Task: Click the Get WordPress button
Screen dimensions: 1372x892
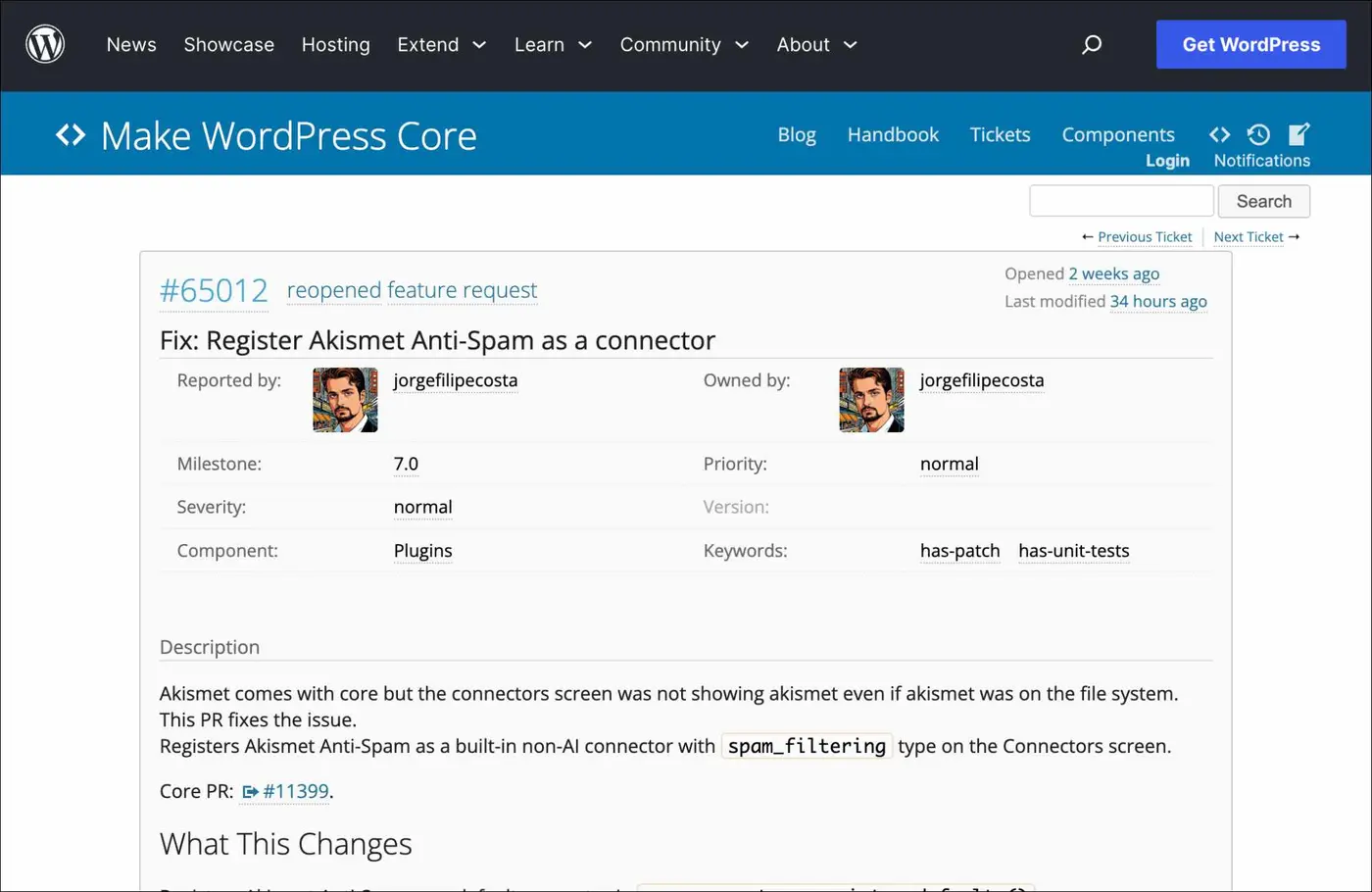Action: (x=1251, y=44)
